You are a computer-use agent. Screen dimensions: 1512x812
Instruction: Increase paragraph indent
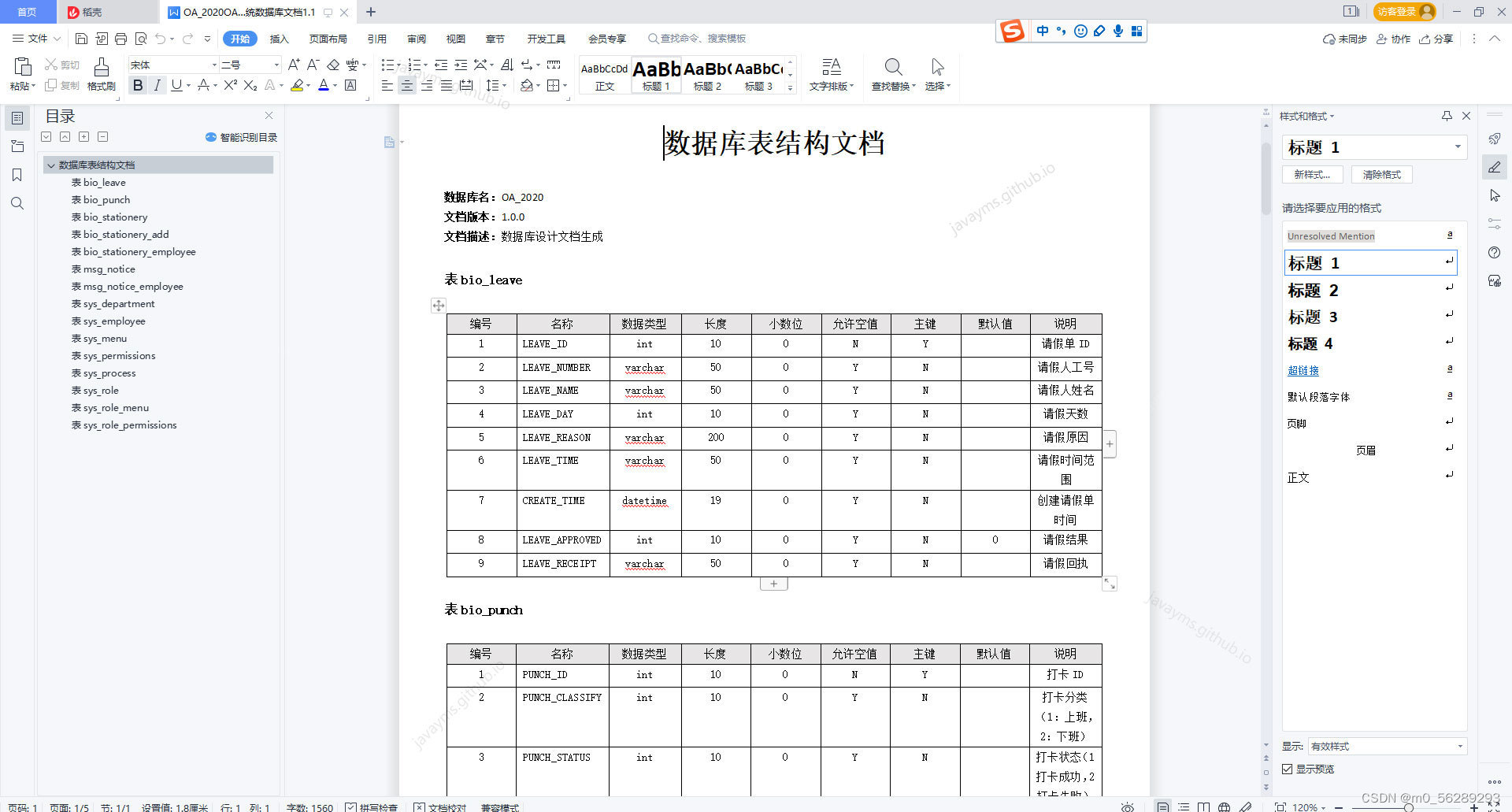[461, 65]
